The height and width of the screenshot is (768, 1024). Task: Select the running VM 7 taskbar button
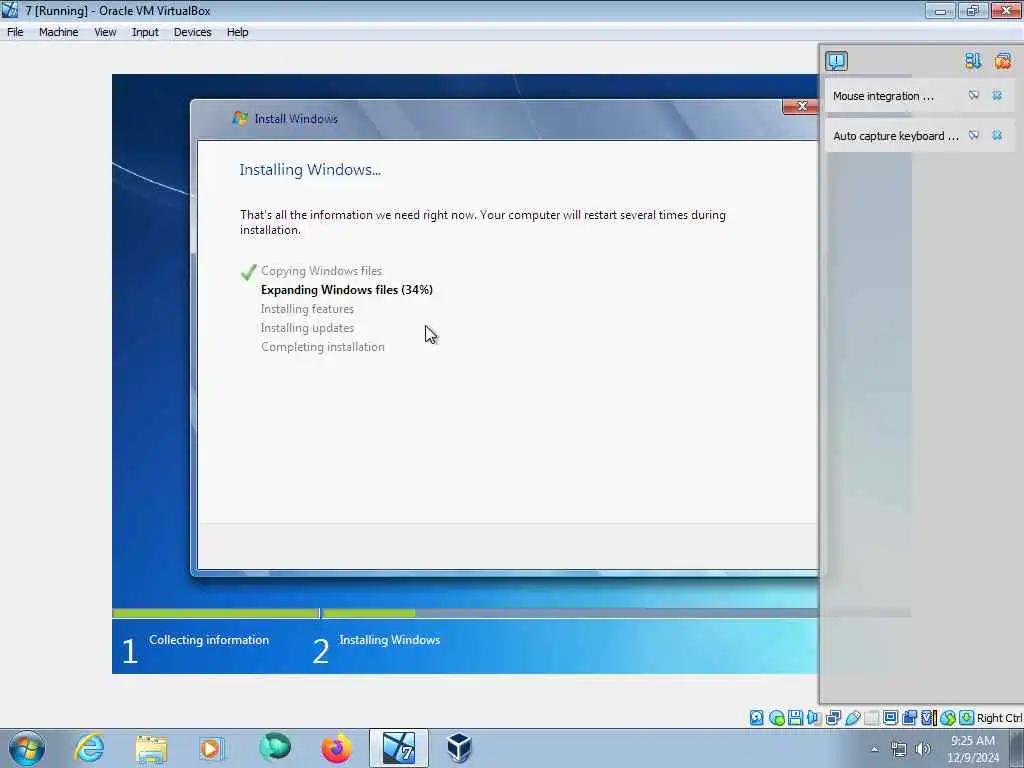tap(398, 748)
